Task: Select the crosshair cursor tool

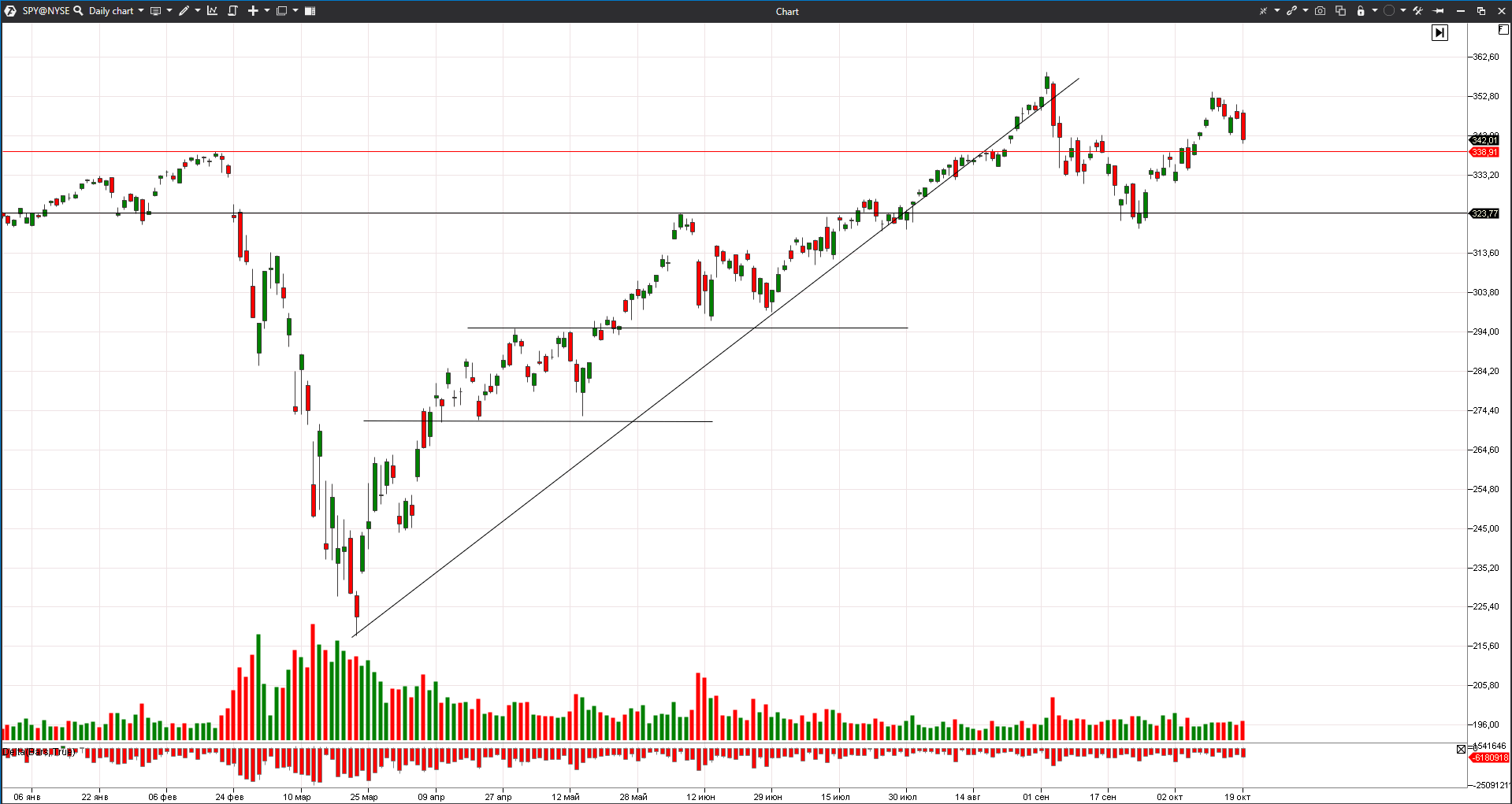Action: 1263,10
